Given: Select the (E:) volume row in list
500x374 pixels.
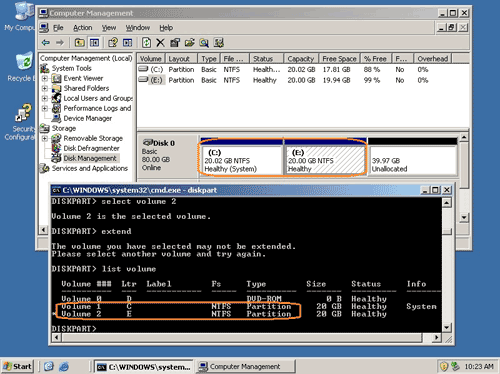Looking at the screenshot, I should [283, 80].
